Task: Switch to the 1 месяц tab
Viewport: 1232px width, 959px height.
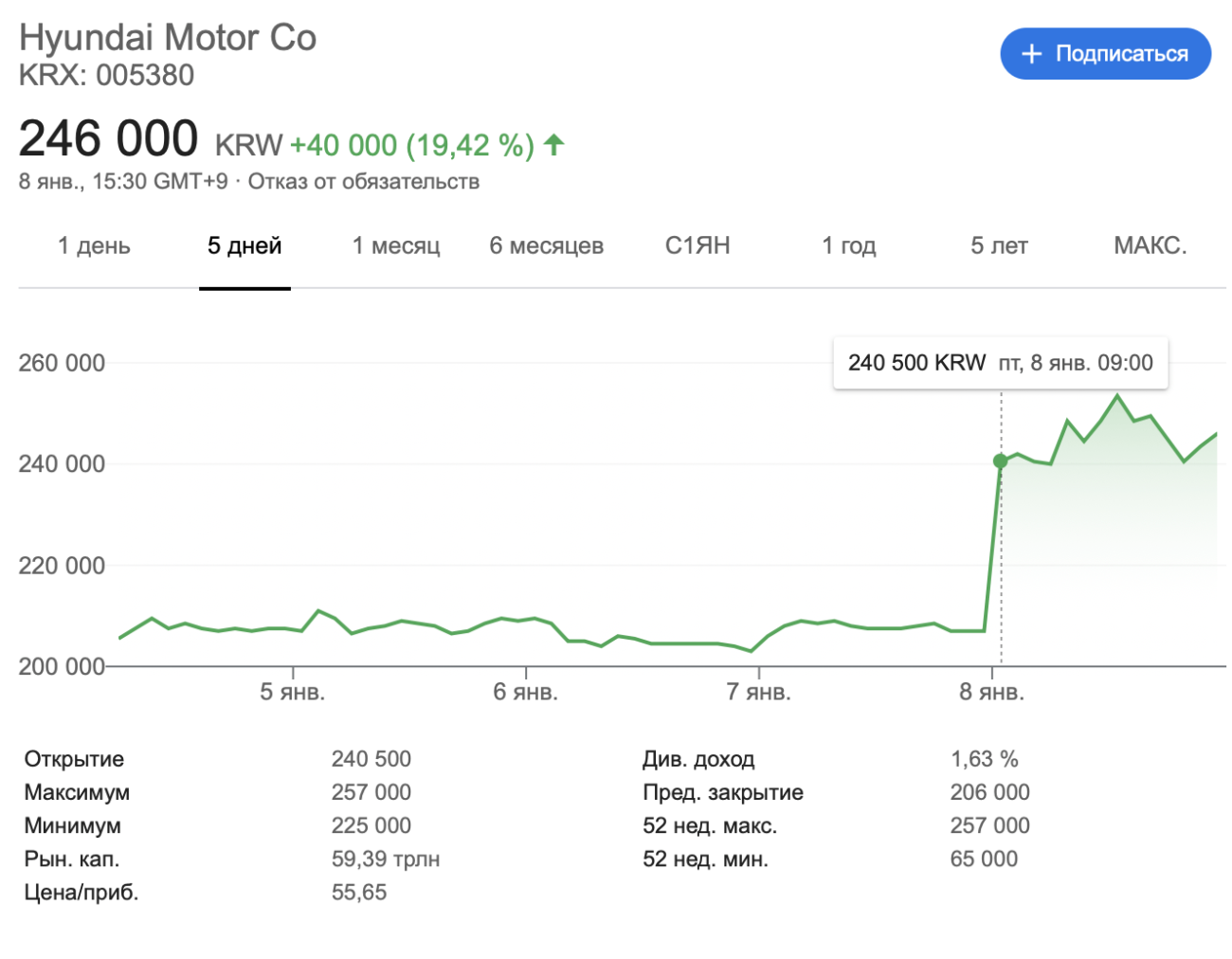Action: coord(396,246)
